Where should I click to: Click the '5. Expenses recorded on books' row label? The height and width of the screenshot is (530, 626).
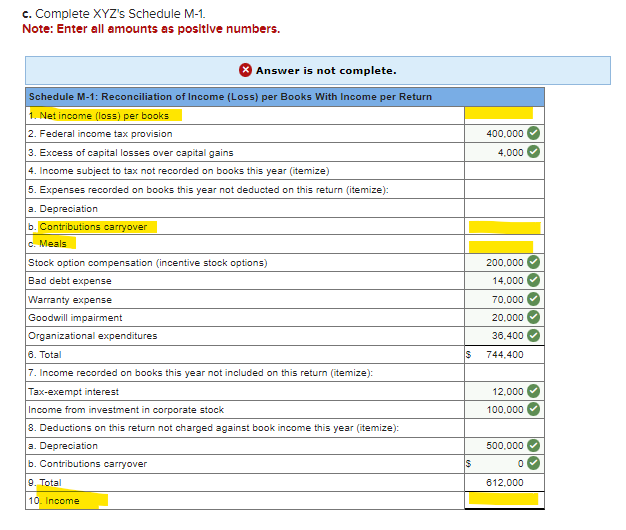[208, 190]
